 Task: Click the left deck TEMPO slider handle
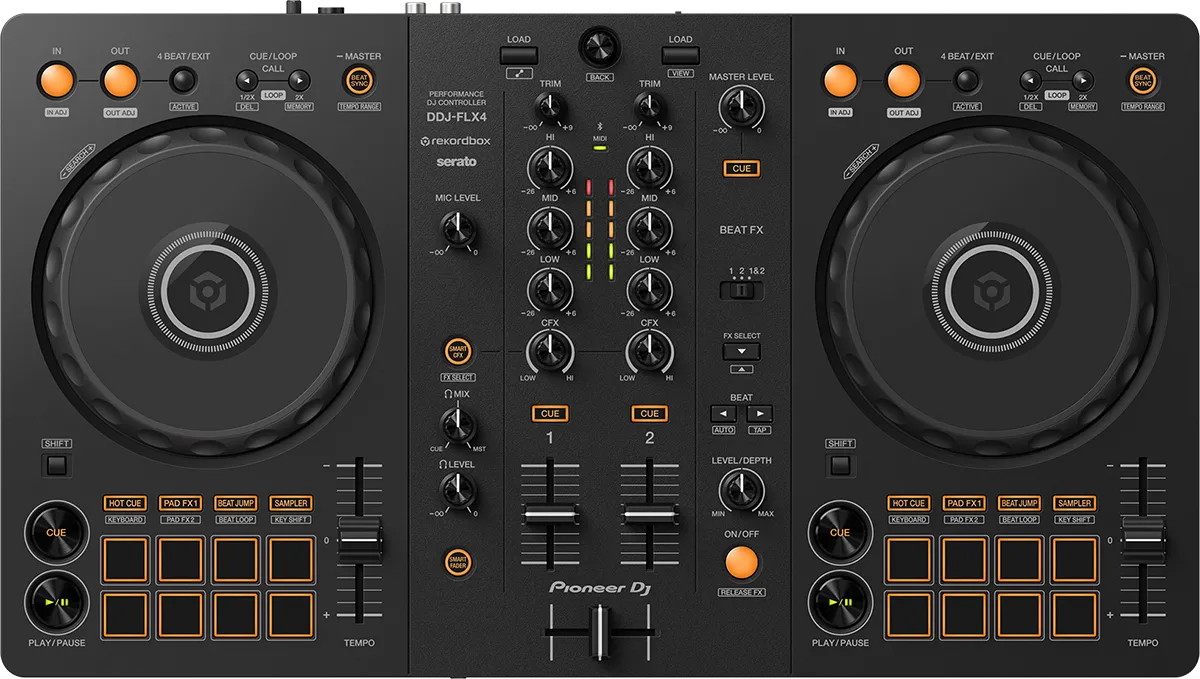point(359,541)
